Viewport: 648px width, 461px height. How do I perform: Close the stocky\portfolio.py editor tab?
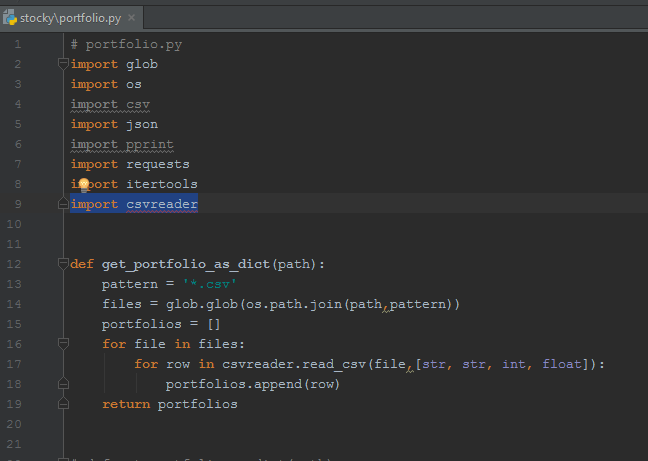coord(132,18)
